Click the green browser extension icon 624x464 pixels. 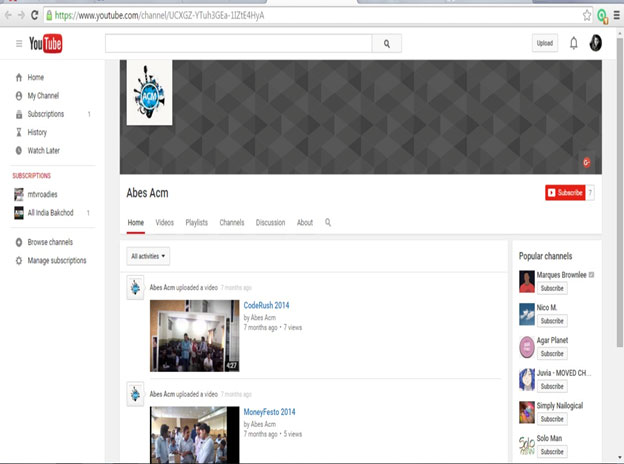[602, 16]
